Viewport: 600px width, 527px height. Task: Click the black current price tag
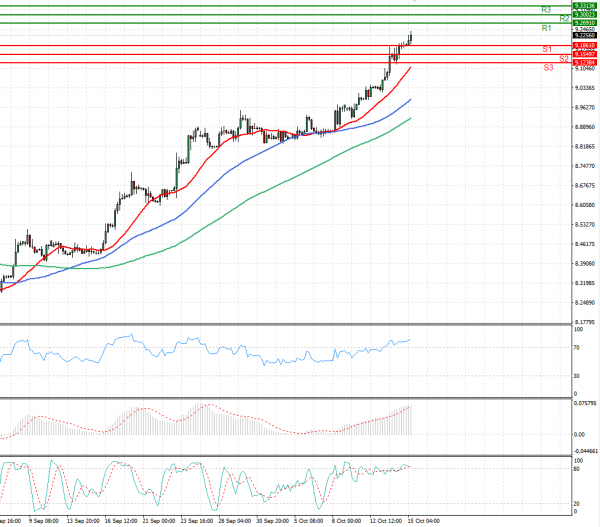tap(586, 36)
